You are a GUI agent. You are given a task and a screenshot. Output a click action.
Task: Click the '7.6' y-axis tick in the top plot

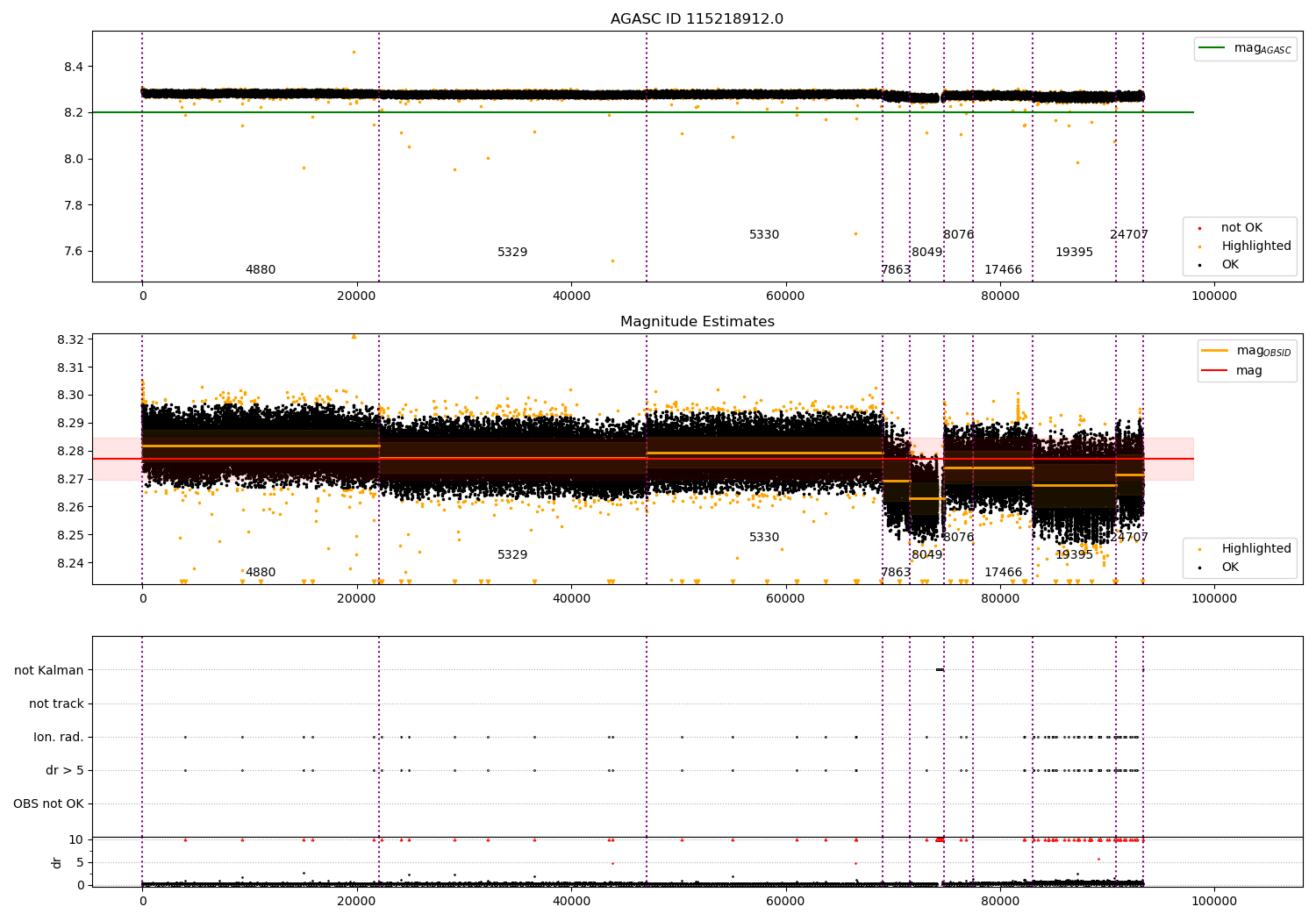point(73,252)
